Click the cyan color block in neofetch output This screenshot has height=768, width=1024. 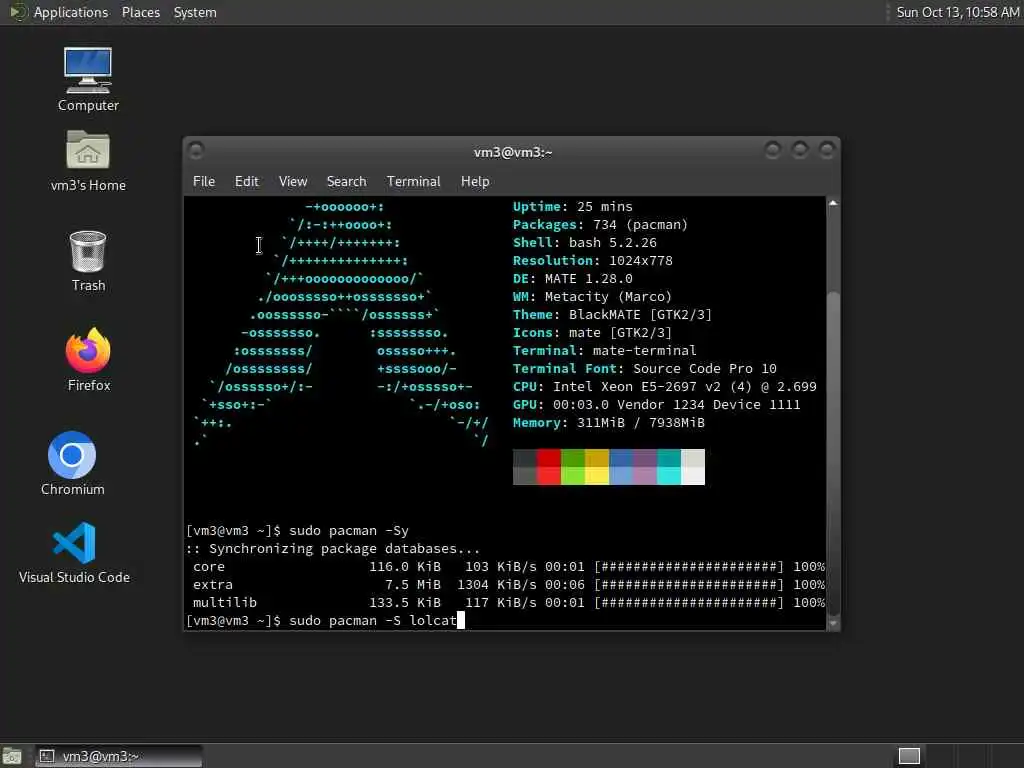point(669,467)
